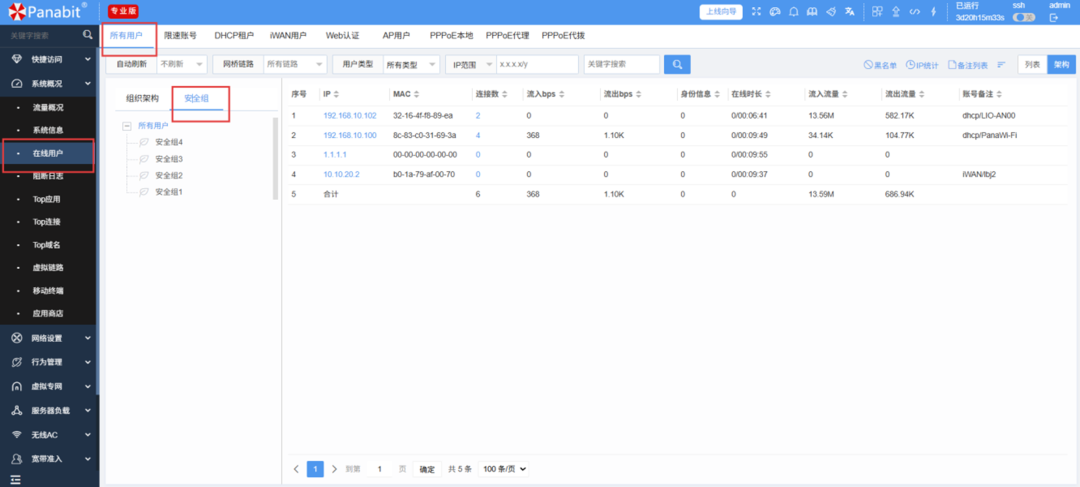Open the 自动刷新 dropdown
This screenshot has height=487, width=1080.
[181, 64]
